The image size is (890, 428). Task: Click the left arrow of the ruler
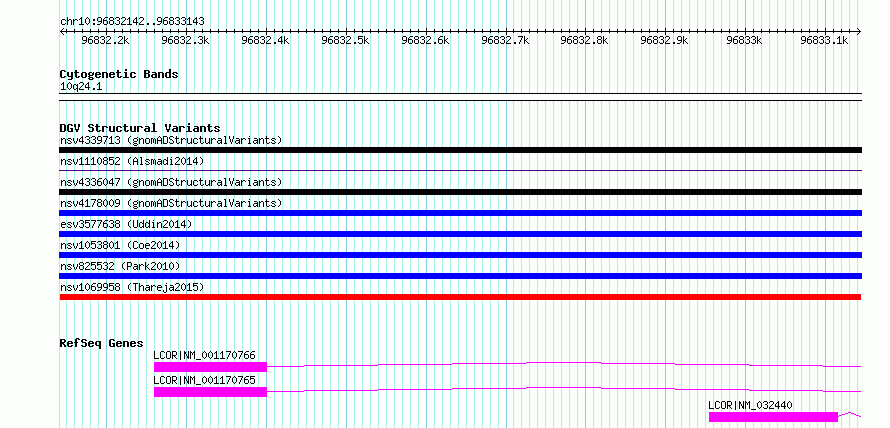pyautogui.click(x=62, y=31)
